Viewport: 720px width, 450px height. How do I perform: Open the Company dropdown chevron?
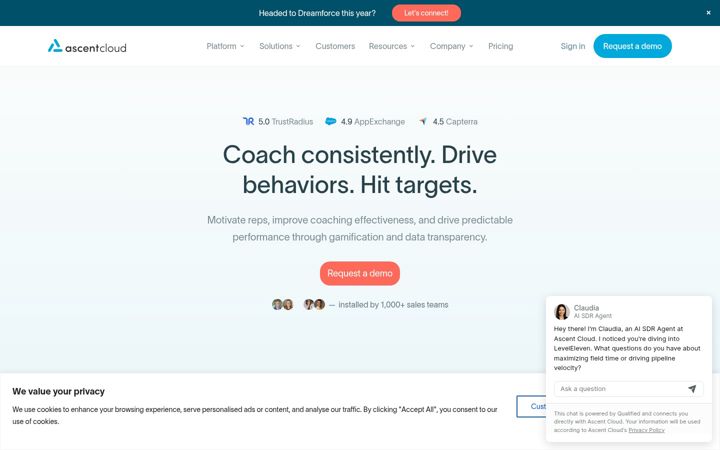click(x=471, y=46)
